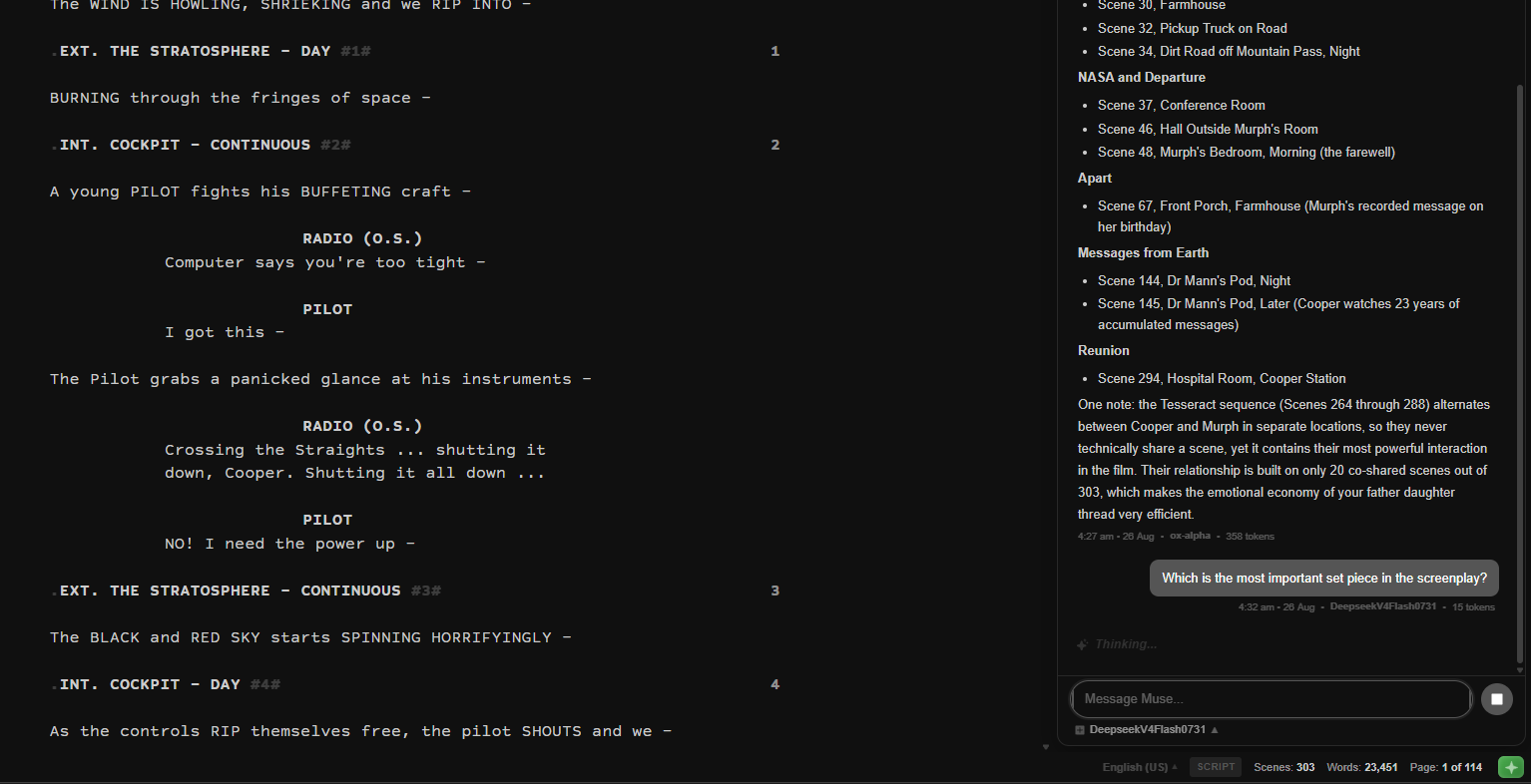Click the '358 tokens' count

tap(1250, 537)
